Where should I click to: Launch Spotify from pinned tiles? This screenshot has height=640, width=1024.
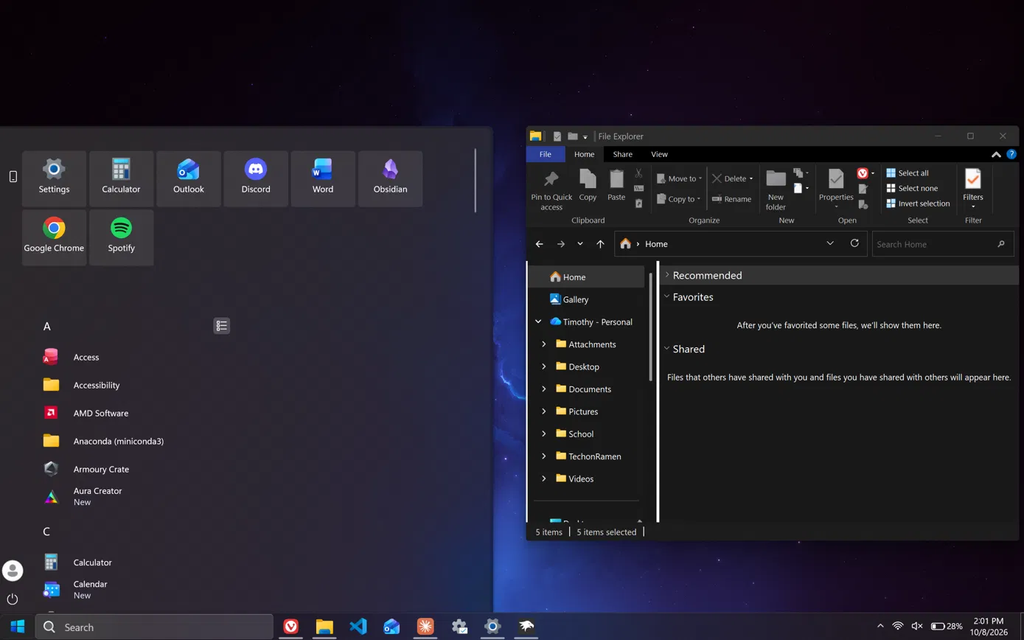[x=121, y=237]
